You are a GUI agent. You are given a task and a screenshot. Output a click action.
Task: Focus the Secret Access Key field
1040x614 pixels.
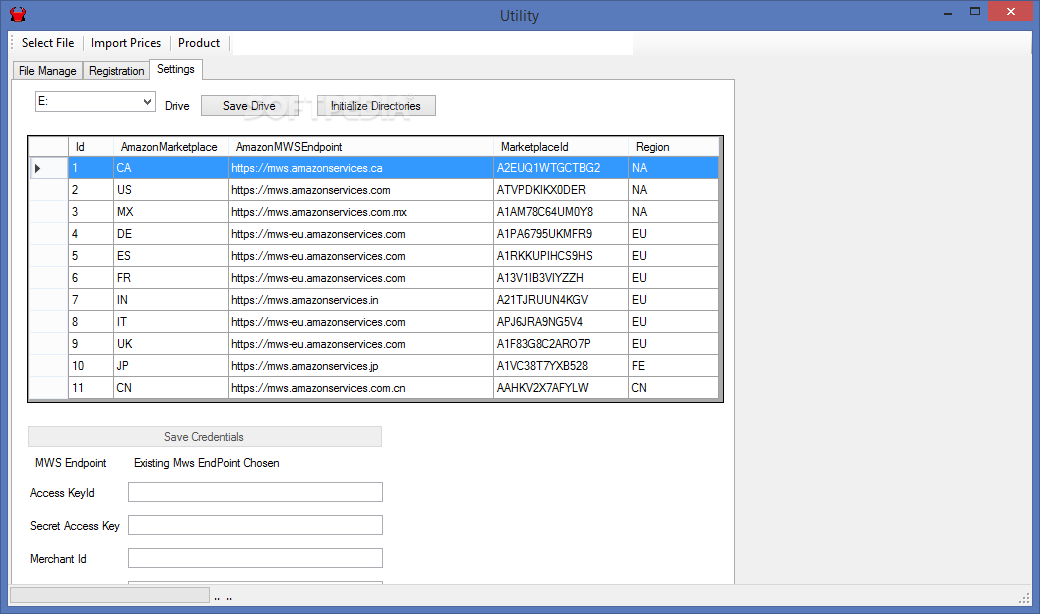(x=255, y=525)
